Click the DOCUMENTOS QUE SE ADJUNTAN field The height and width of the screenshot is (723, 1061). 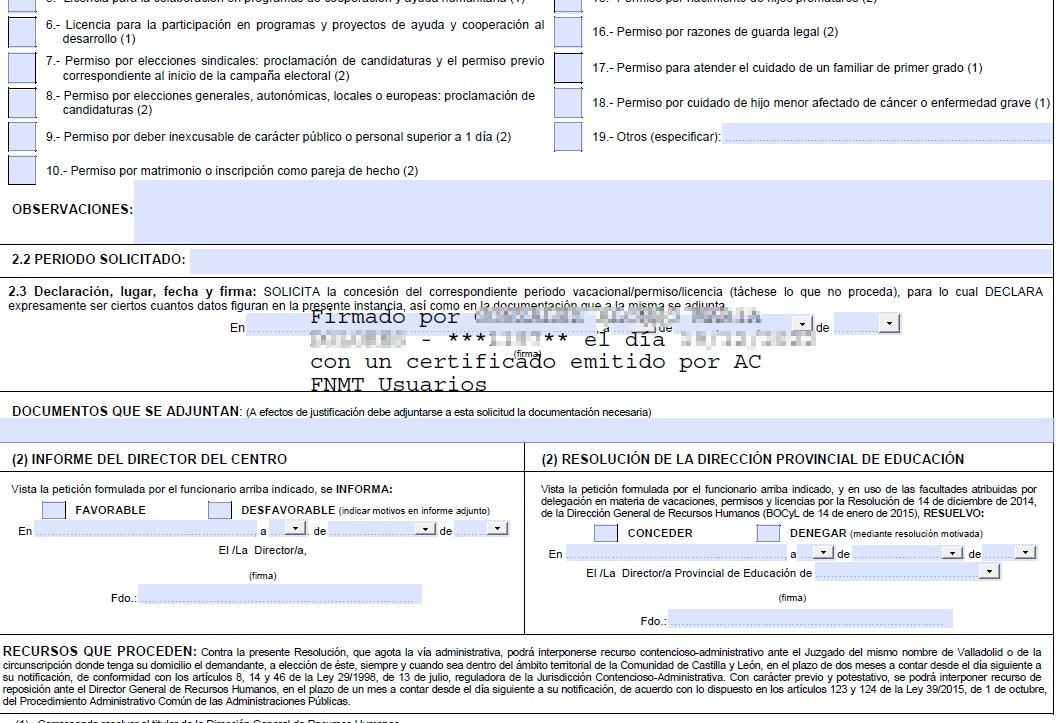[x=526, y=430]
